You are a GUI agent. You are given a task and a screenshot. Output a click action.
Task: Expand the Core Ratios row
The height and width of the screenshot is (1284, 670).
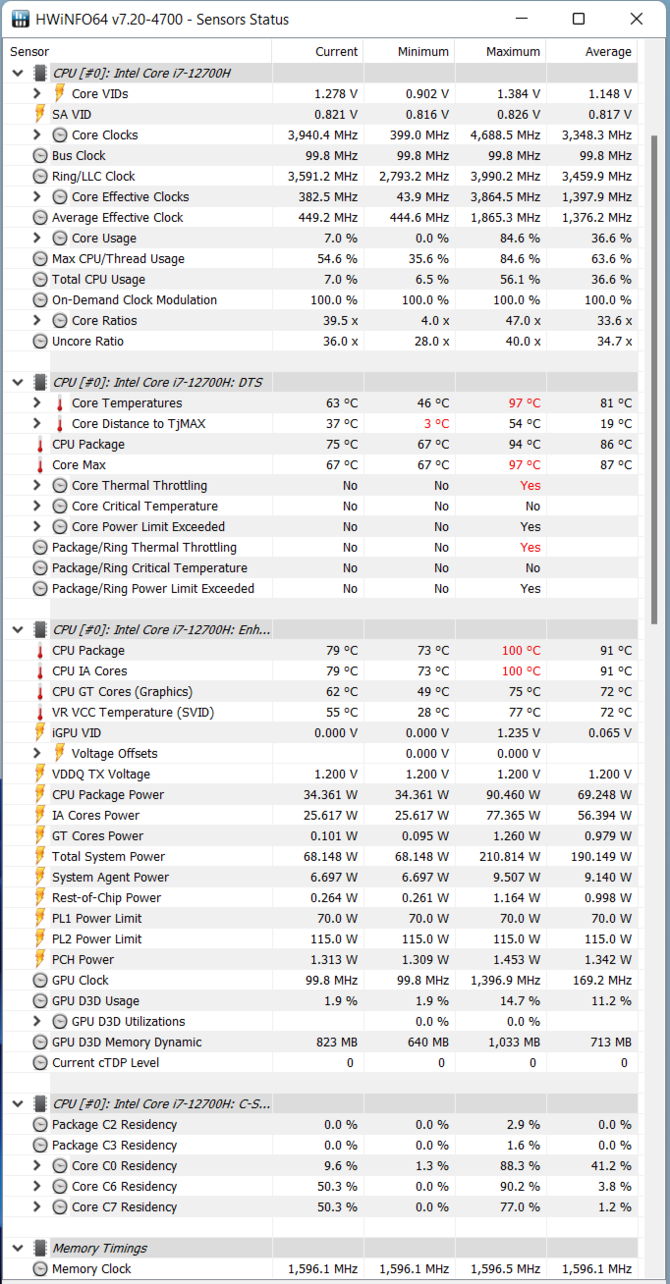[x=37, y=320]
